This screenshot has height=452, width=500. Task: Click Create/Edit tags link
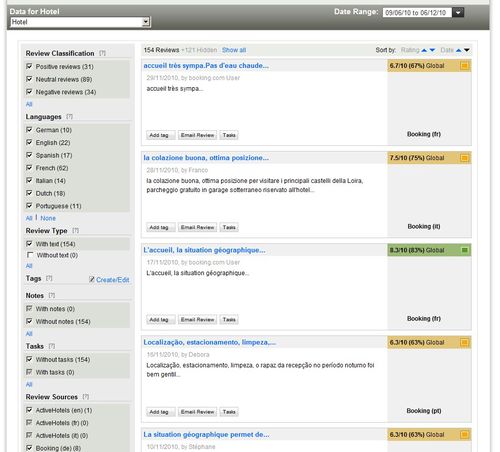112,280
